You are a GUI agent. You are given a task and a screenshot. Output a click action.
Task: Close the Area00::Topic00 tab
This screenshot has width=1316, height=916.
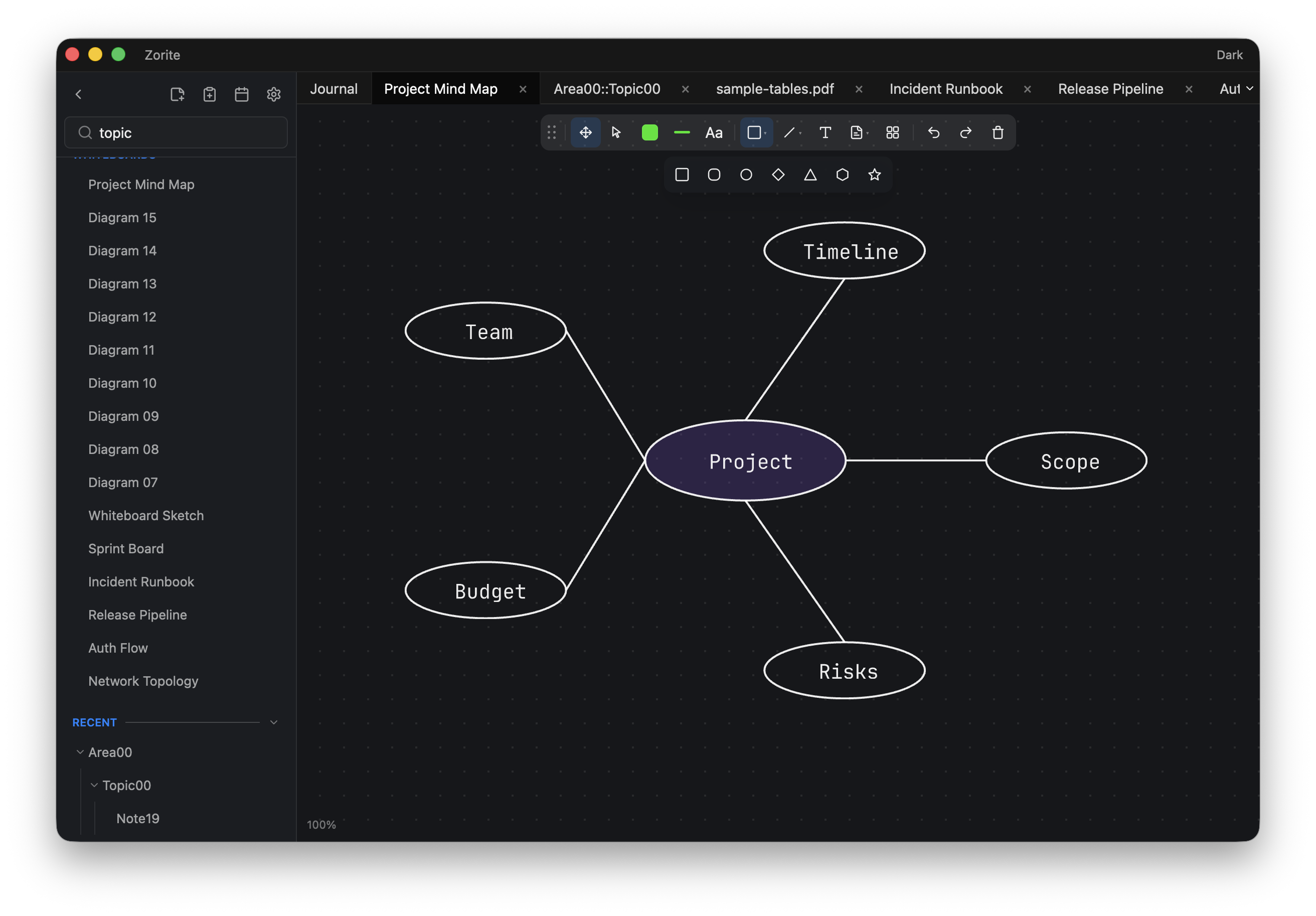(685, 89)
